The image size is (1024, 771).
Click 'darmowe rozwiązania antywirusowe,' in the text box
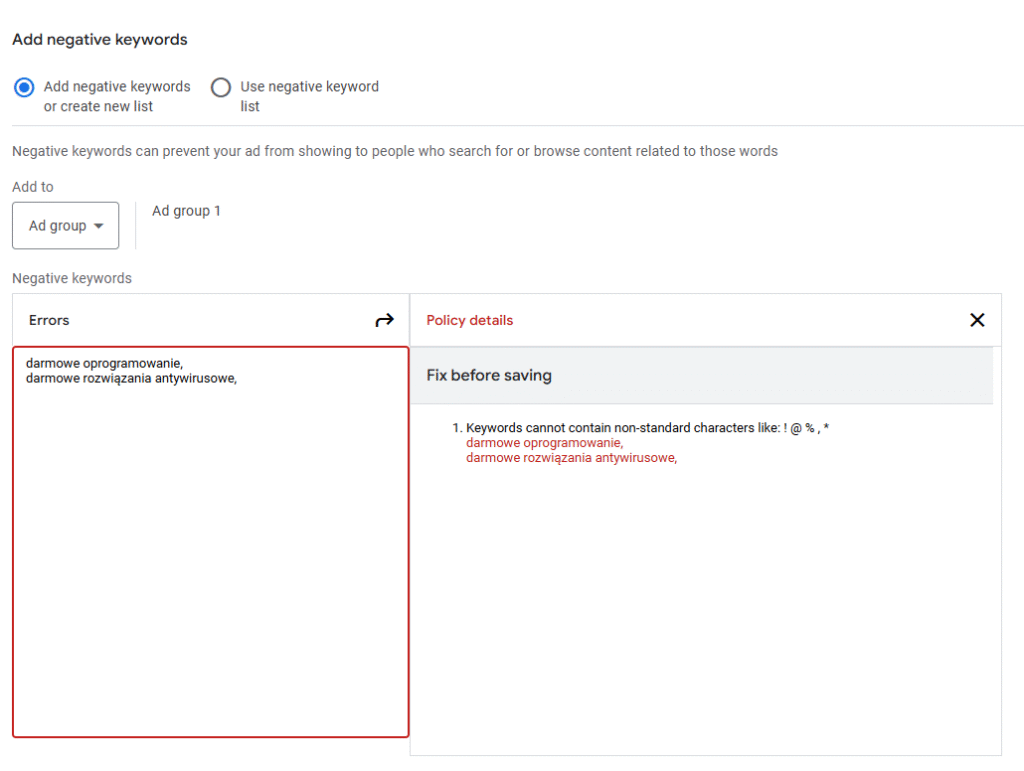131,378
